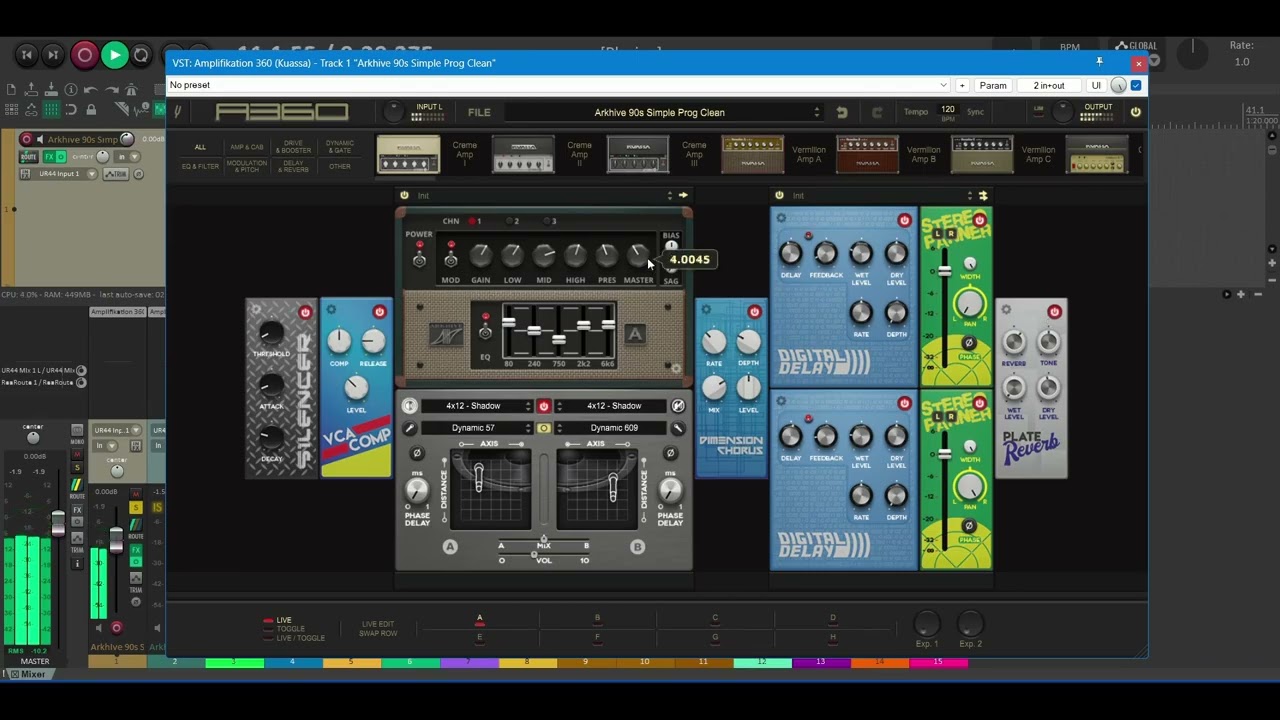Select the DYNAMIC & GATE category filter
The width and height of the screenshot is (1280, 720).
coord(340,147)
